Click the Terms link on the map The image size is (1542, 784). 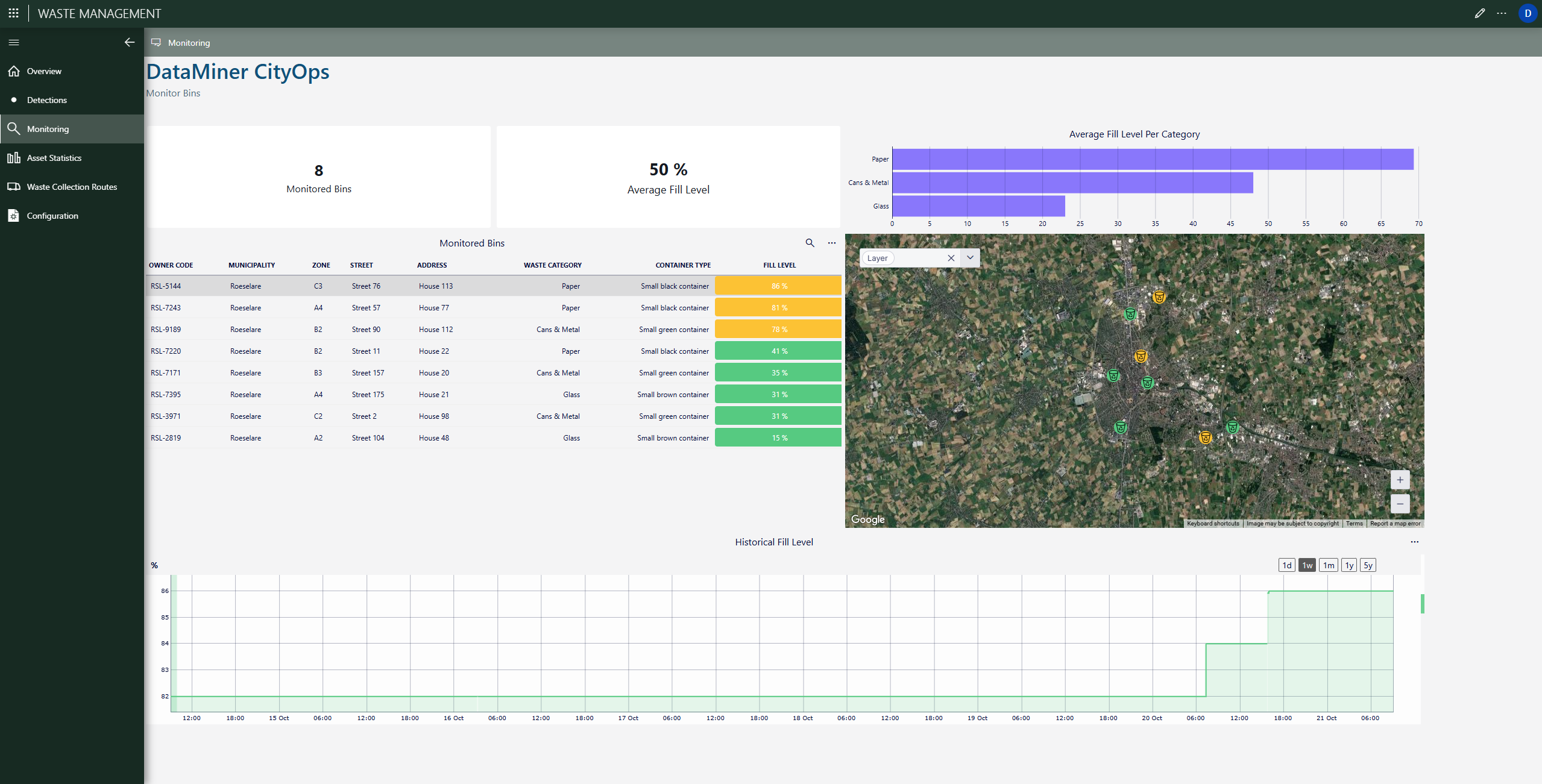tap(1354, 524)
